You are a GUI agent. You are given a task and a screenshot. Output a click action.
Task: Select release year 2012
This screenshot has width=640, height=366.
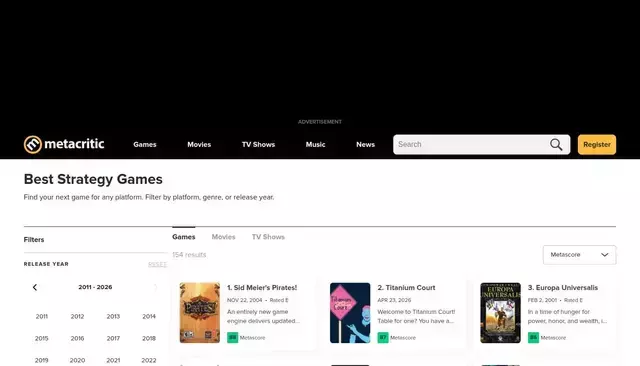coord(77,316)
